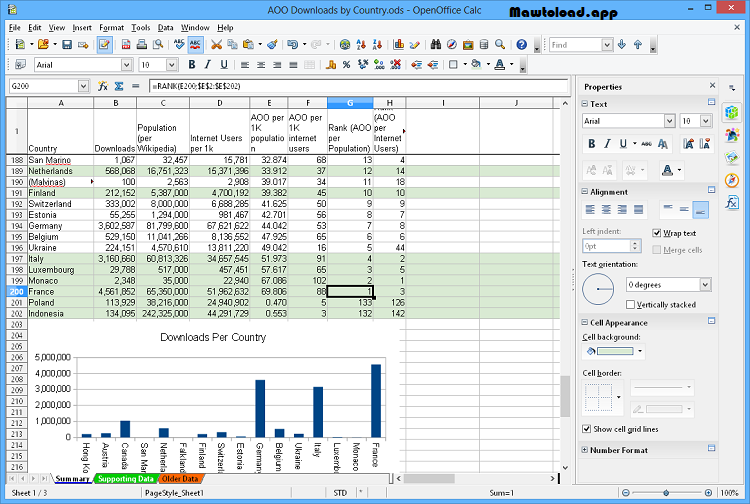
Task: Select column G header
Action: click(350, 103)
